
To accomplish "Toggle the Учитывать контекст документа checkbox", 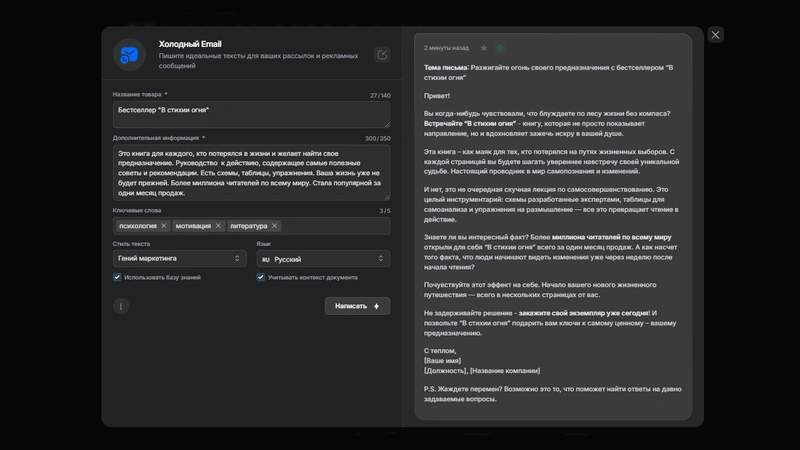I will 261,277.
